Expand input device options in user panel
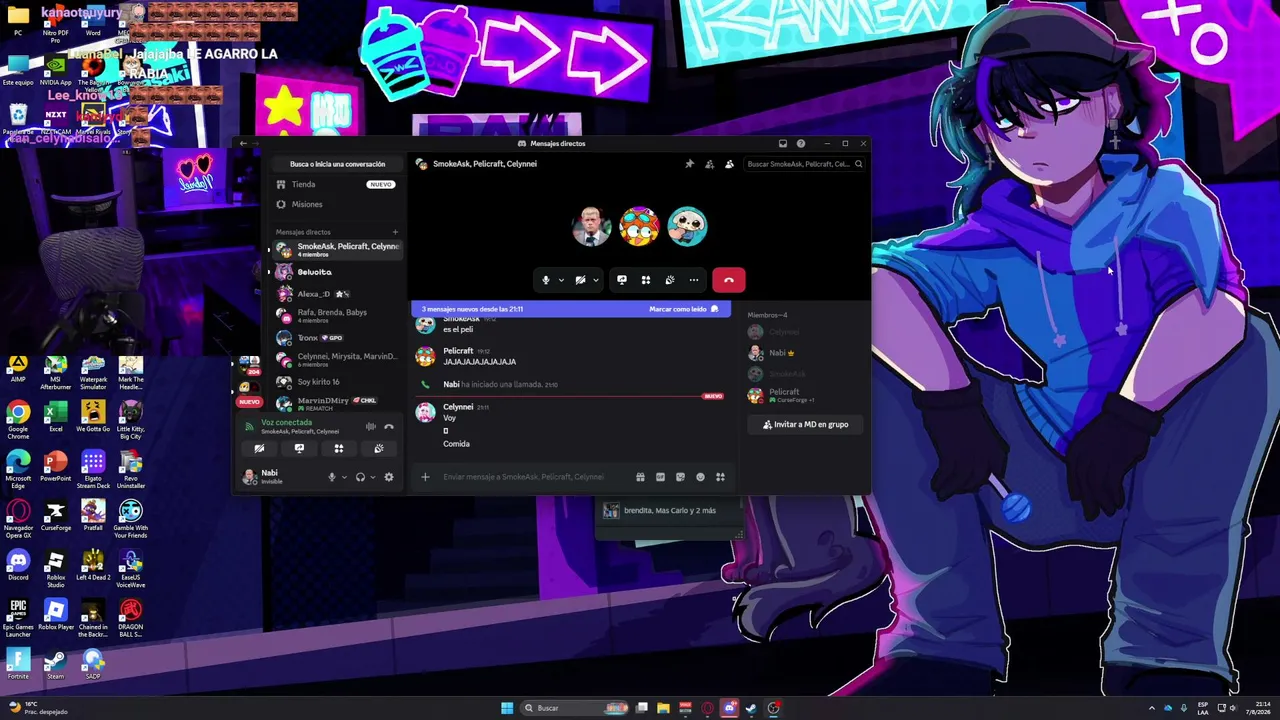Image resolution: width=1280 pixels, height=720 pixels. click(x=344, y=477)
